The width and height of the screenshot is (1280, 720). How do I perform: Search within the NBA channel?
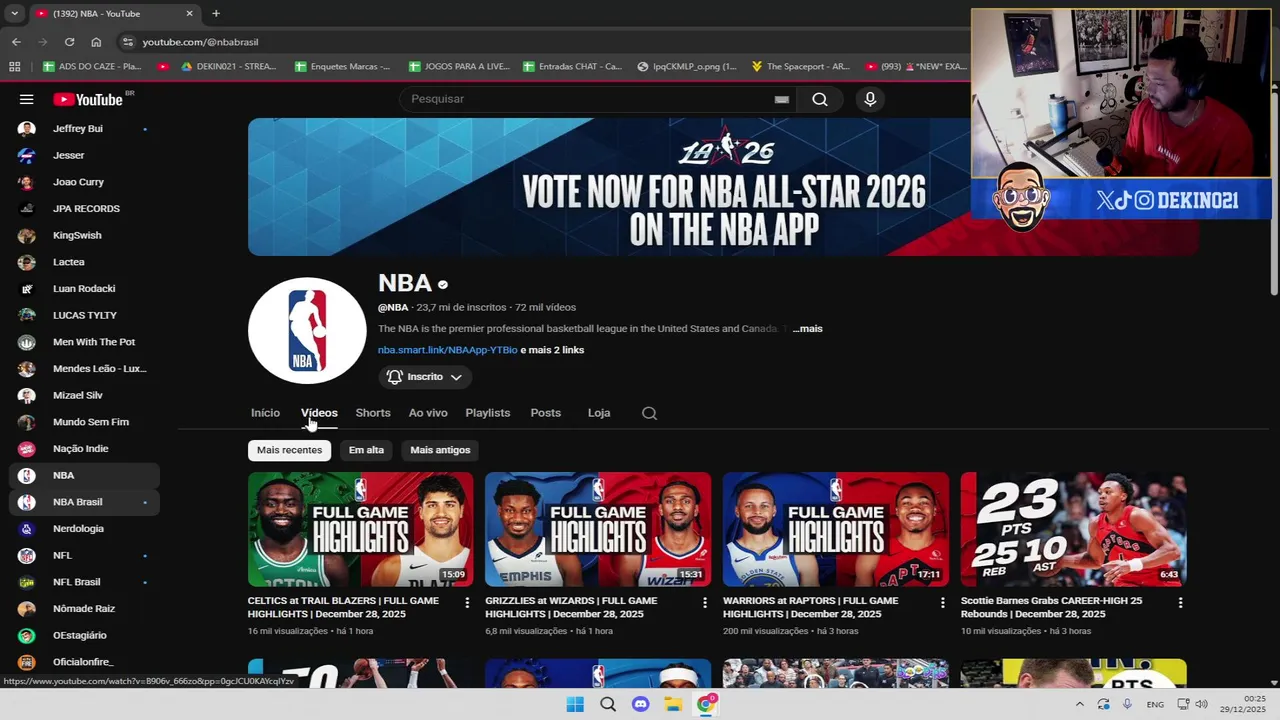point(649,413)
